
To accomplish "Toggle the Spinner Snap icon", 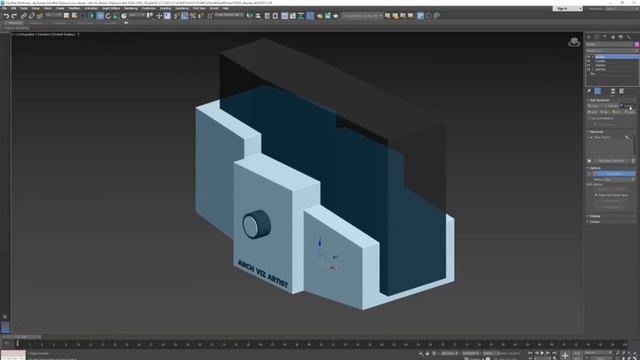I will point(201,16).
